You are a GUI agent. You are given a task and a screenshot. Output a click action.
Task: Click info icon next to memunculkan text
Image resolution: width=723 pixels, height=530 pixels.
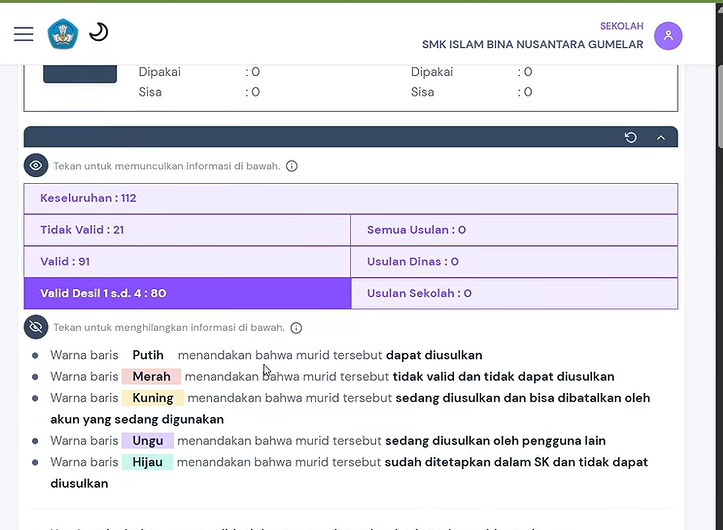[x=291, y=166]
